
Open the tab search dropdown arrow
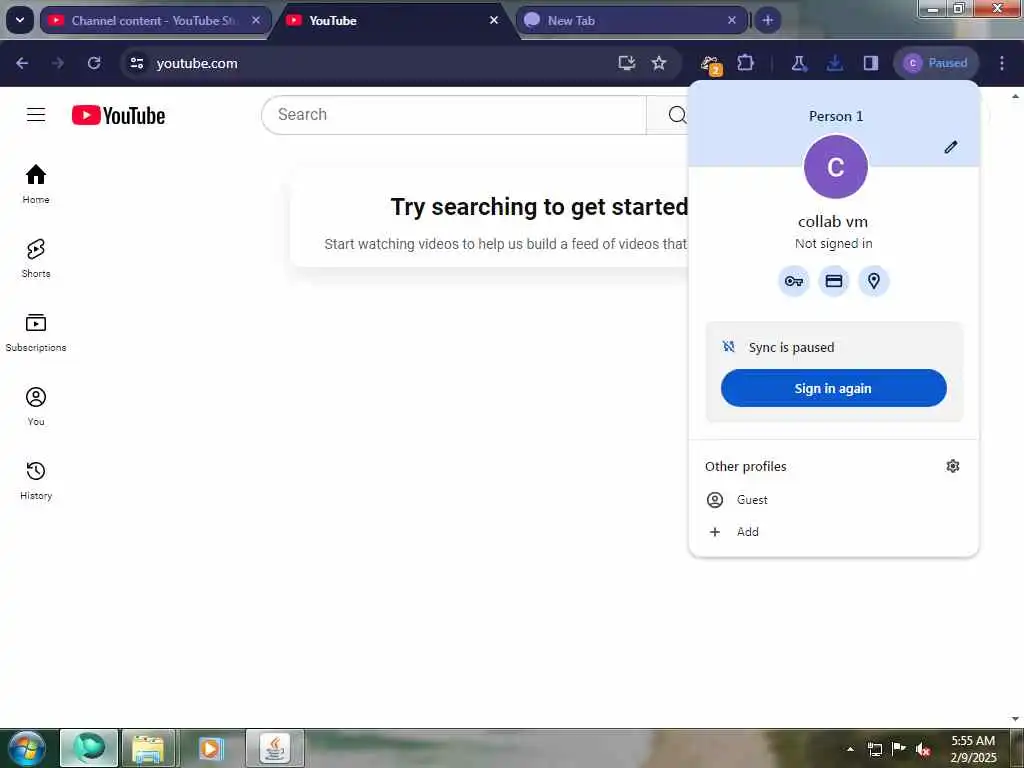pos(20,20)
